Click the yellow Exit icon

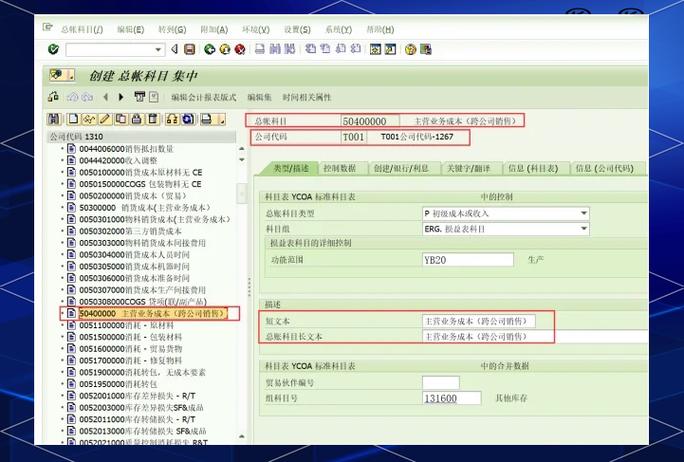coord(225,49)
